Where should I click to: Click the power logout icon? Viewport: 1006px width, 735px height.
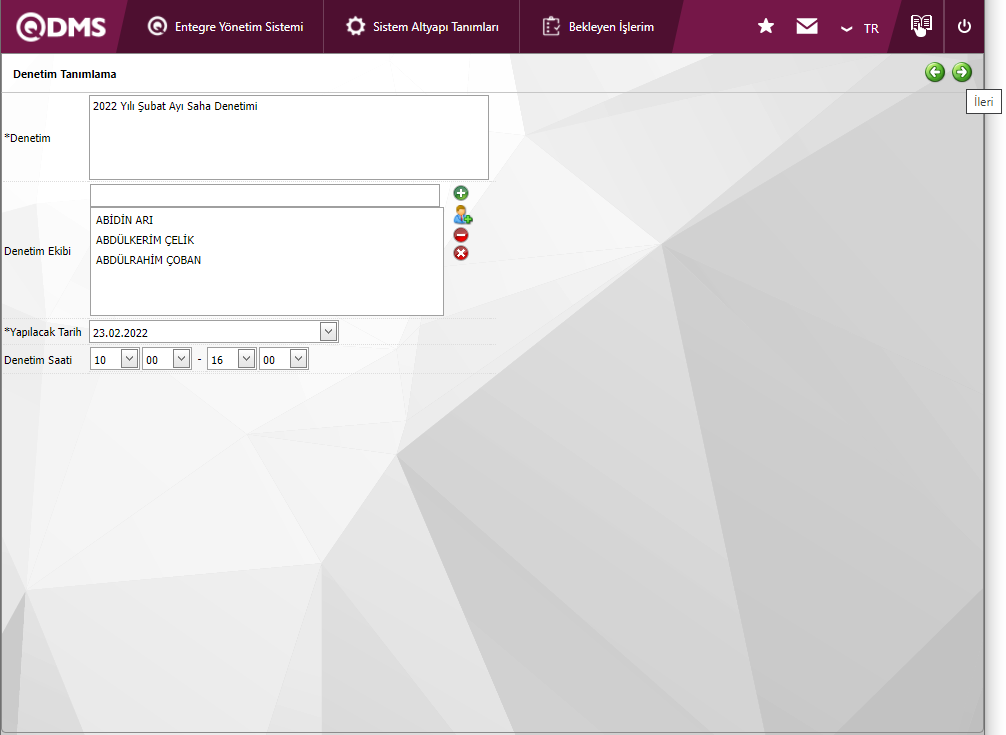(x=964, y=26)
